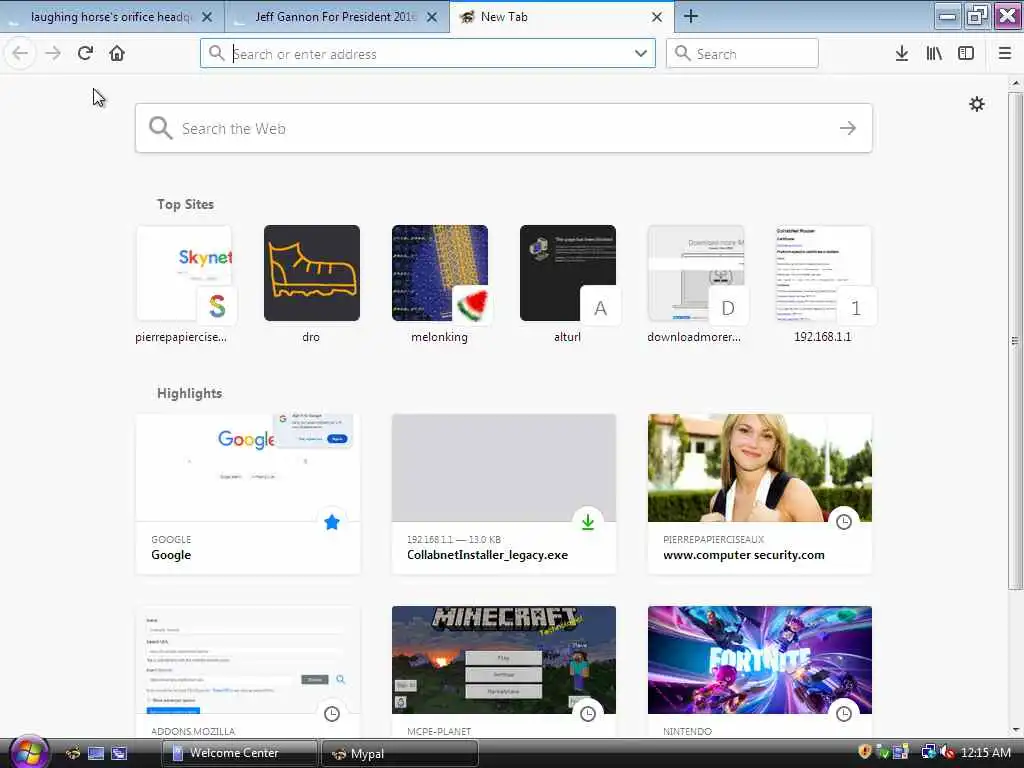Viewport: 1024px width, 768px height.
Task: Open the show desktop quick launch icon
Action: point(96,753)
